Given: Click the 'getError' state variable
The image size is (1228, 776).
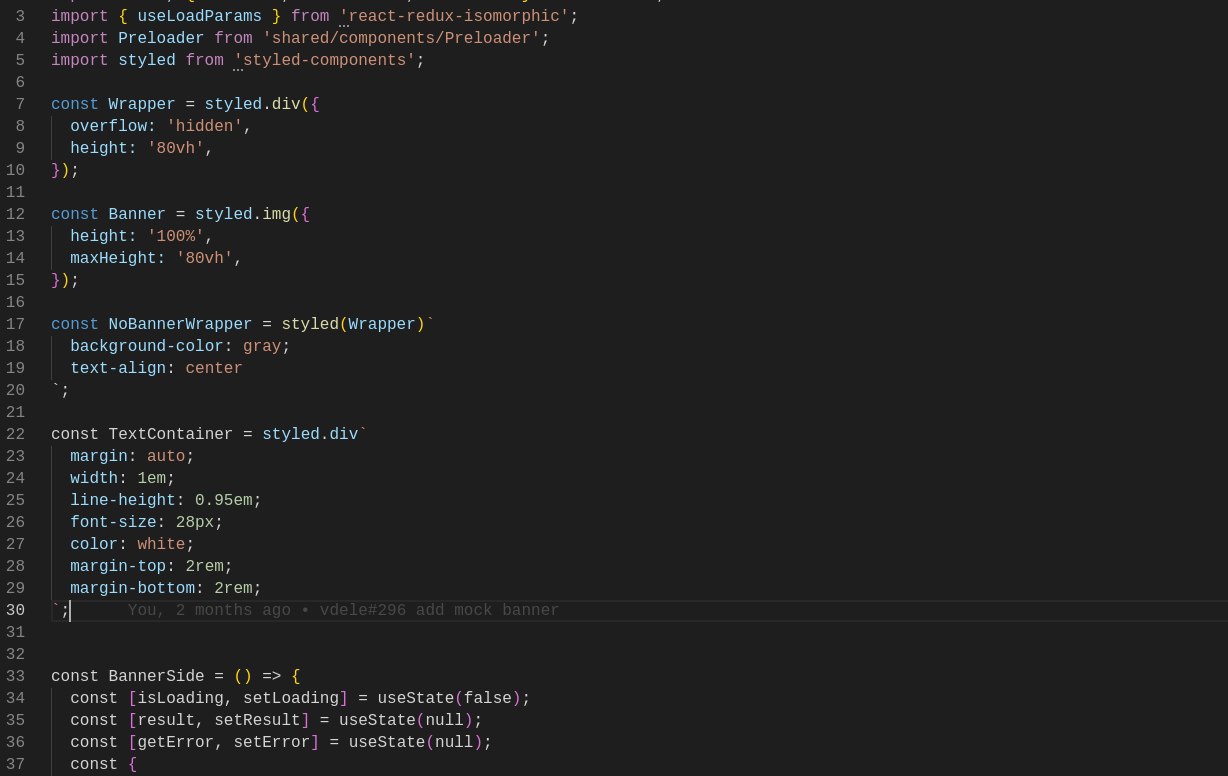Looking at the screenshot, I should [x=175, y=742].
